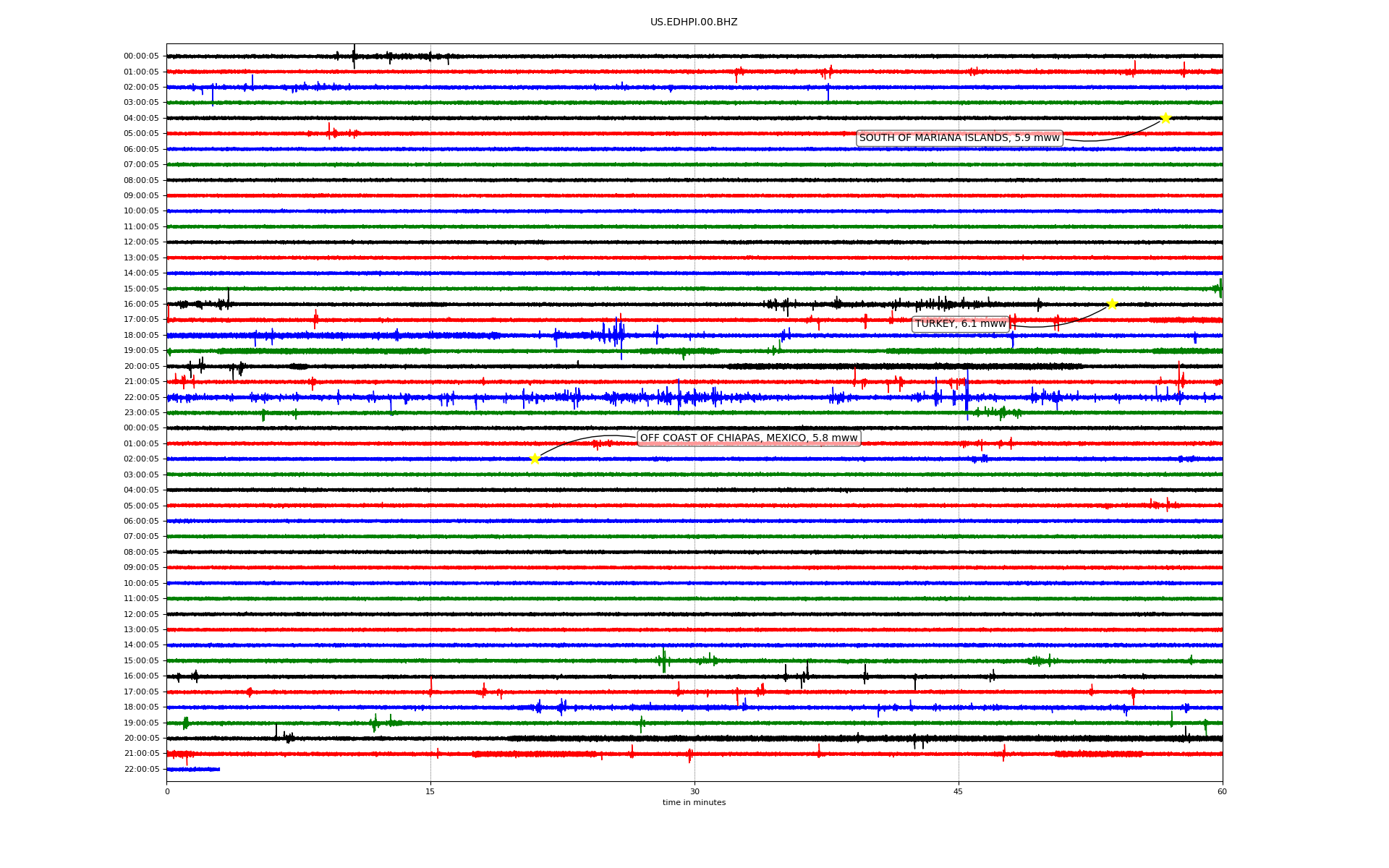Viewport: 1389px width, 868px height.
Task: Click the x-axis tick label 60
Action: 1222,791
